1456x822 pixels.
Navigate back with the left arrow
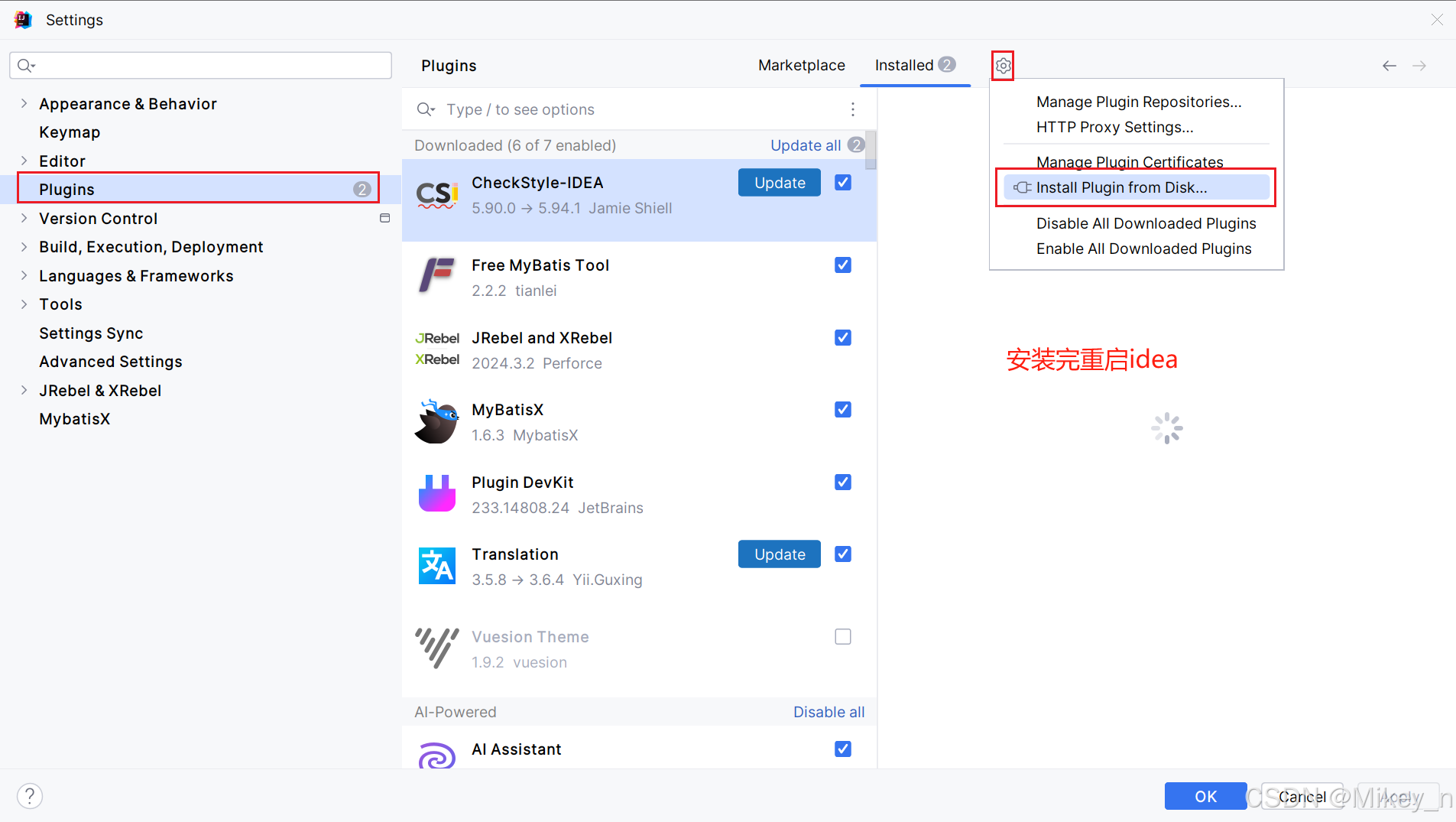(x=1390, y=66)
